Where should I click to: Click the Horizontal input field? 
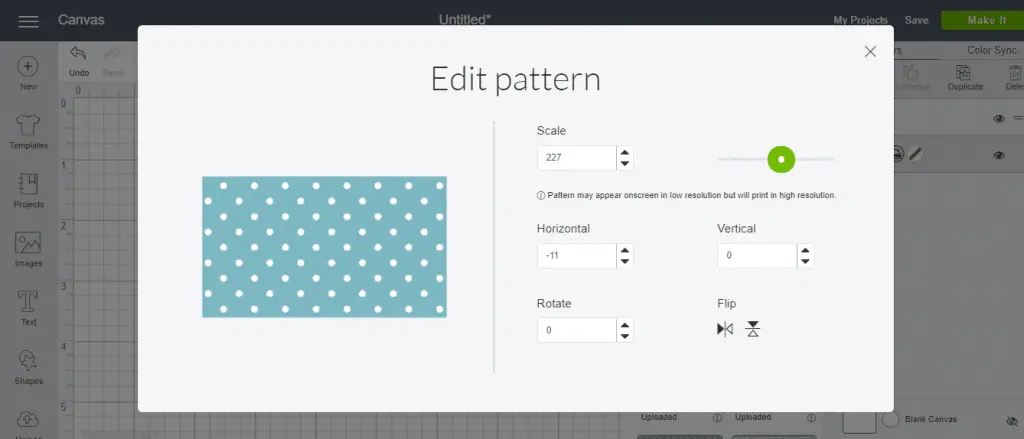(x=577, y=255)
